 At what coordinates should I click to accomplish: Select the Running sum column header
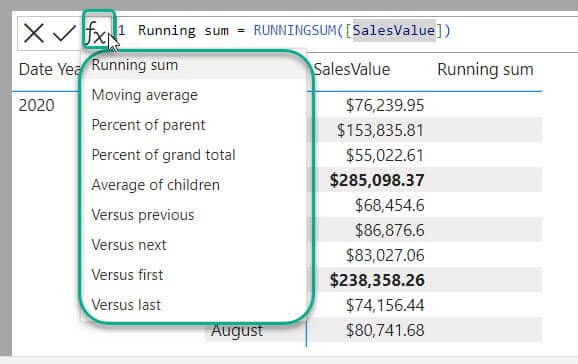pos(485,69)
